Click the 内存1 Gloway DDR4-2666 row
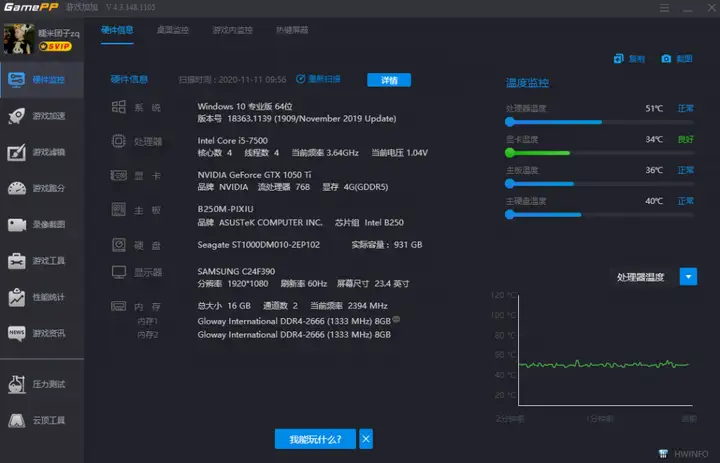 point(294,321)
